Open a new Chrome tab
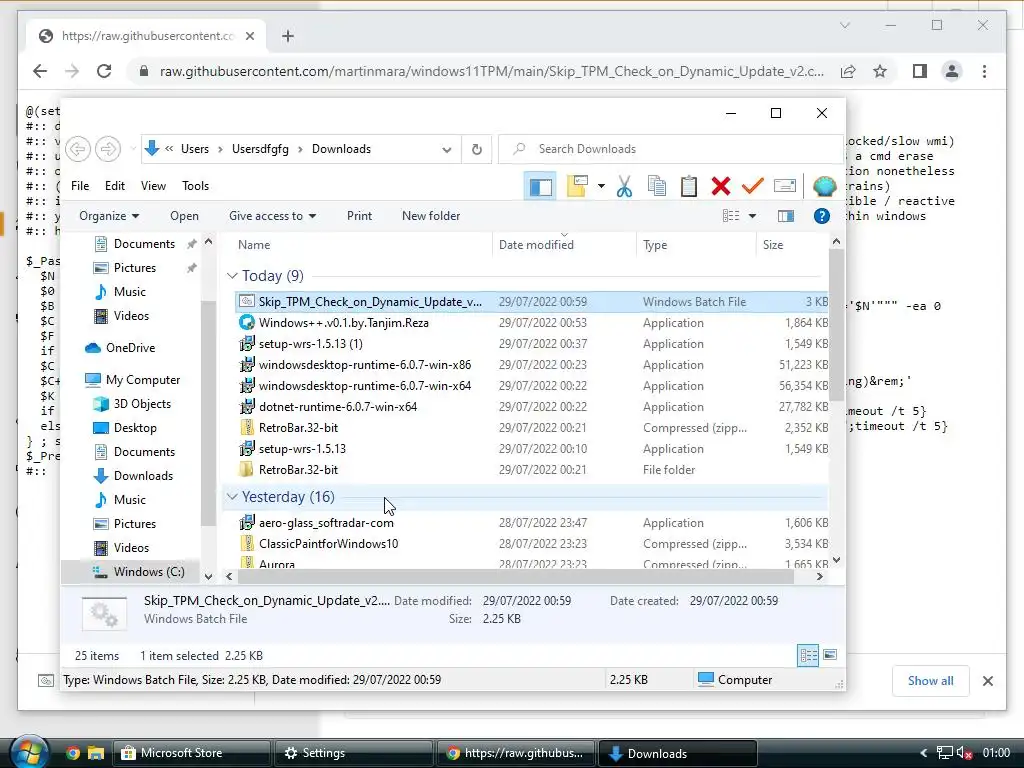Screen dimensions: 1024x768 [288, 36]
